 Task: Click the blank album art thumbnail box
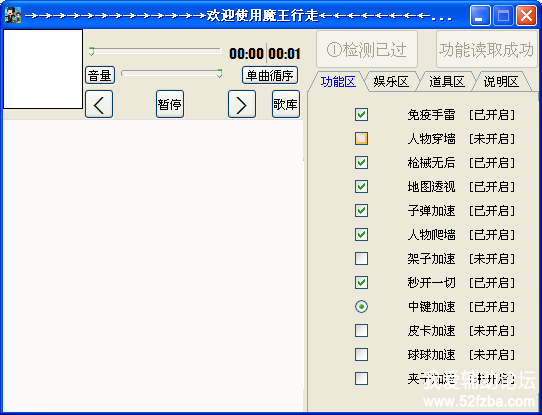[x=43, y=69]
